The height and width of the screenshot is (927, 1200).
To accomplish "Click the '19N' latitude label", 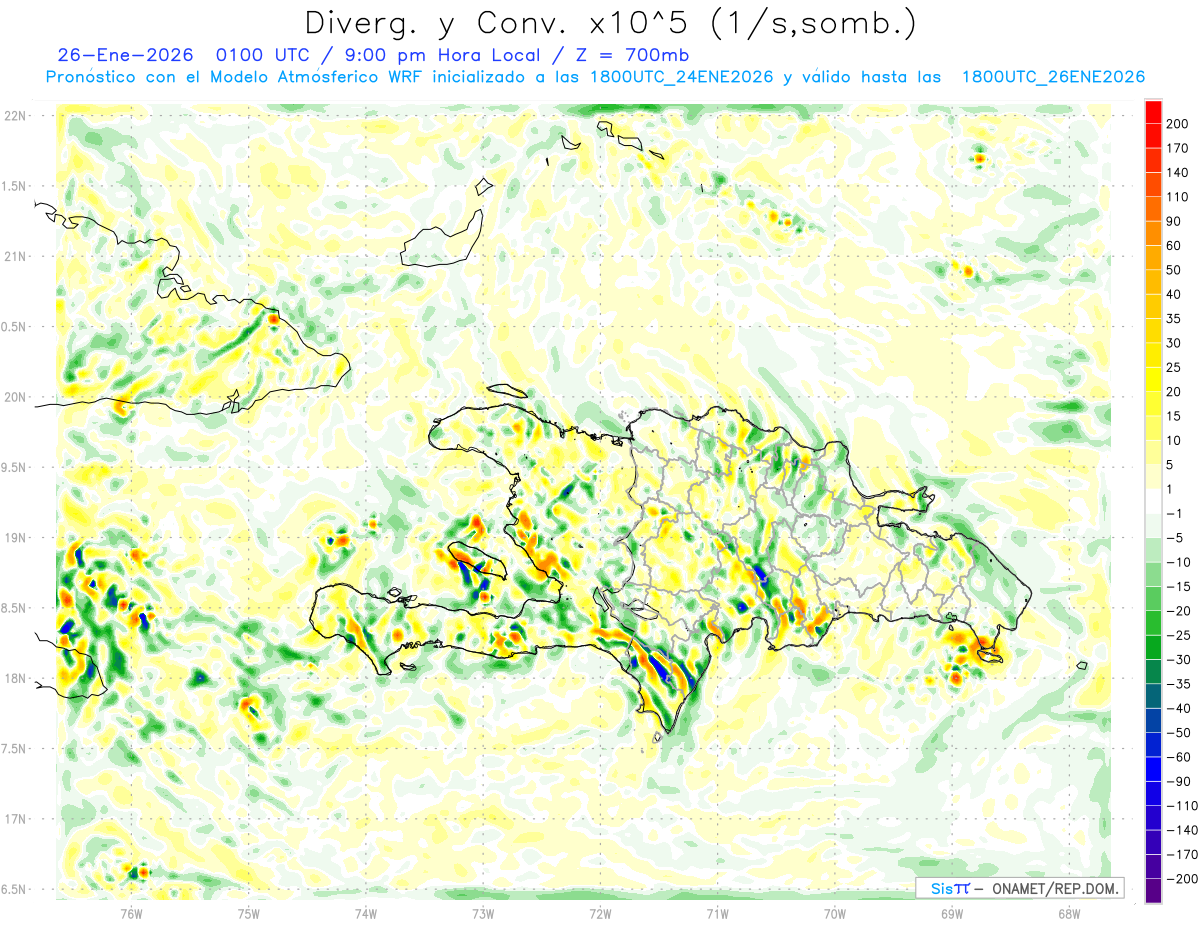I will tap(15, 538).
